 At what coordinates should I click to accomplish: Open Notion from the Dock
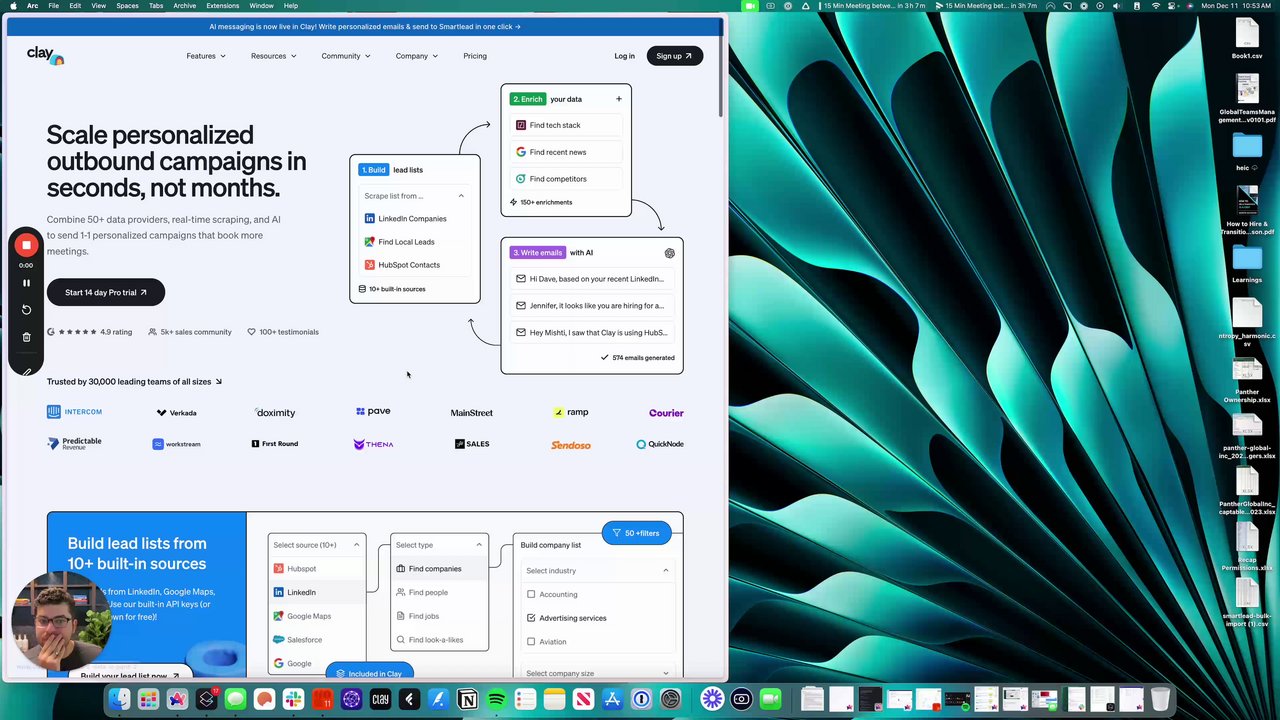point(467,699)
